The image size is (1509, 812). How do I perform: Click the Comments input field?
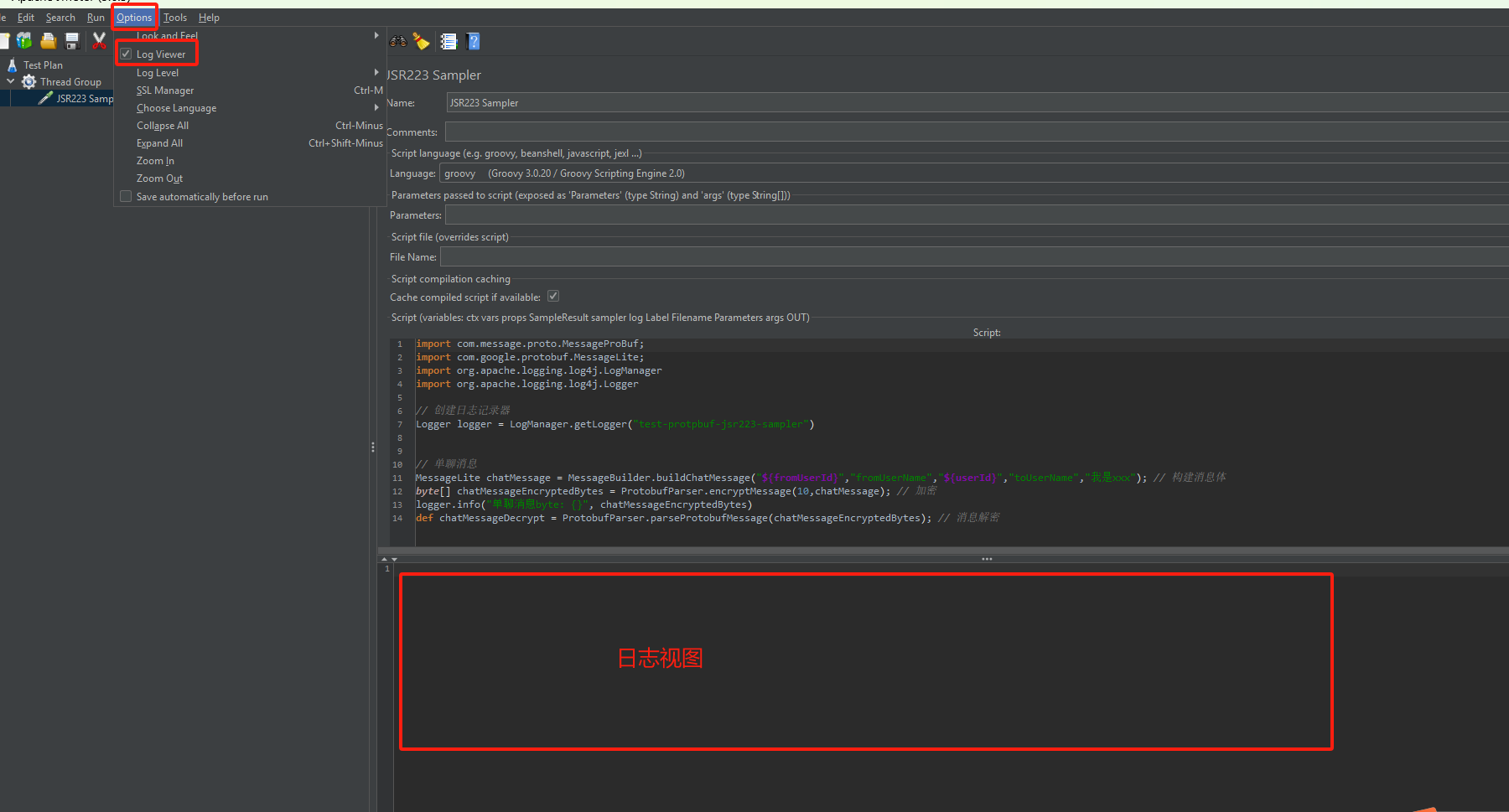pyautogui.click(x=977, y=132)
